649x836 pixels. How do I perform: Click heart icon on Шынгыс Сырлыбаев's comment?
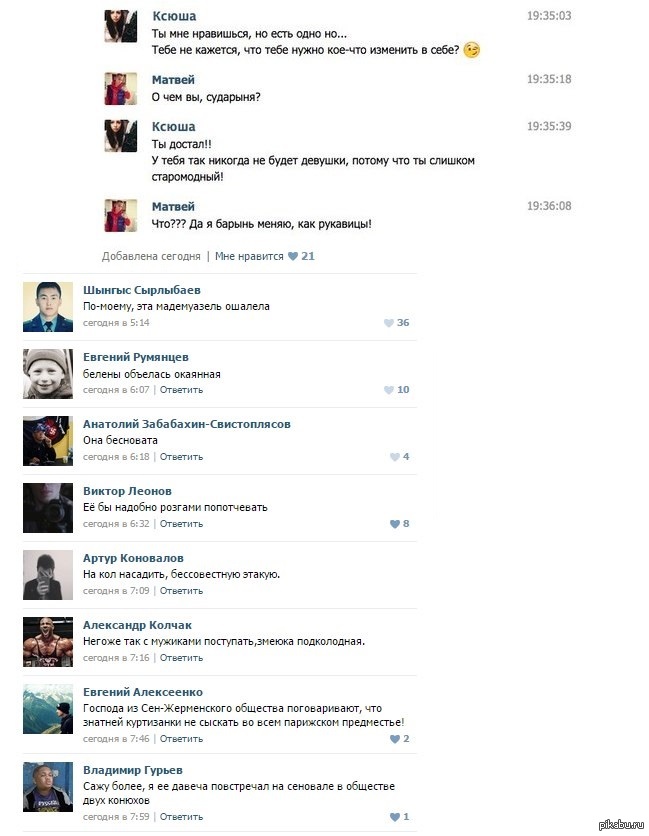point(389,323)
